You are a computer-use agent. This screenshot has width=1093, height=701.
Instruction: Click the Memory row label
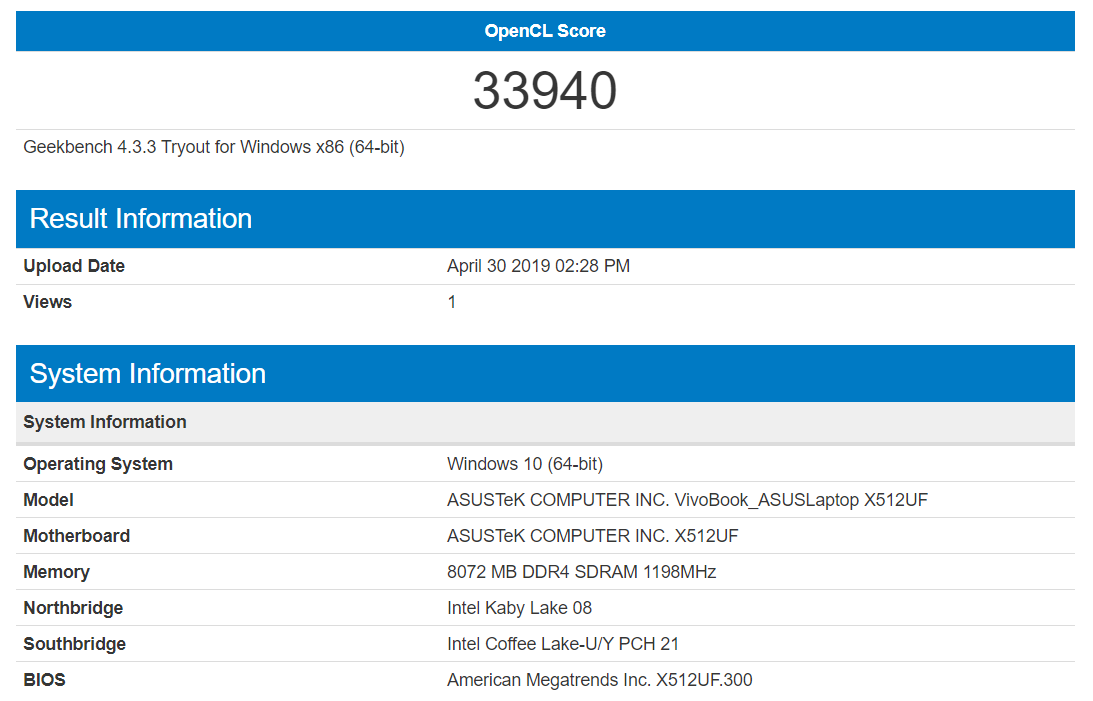(x=57, y=572)
